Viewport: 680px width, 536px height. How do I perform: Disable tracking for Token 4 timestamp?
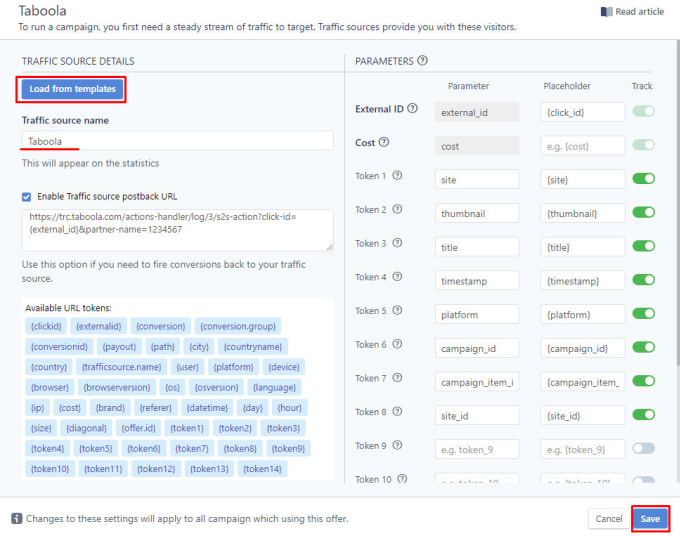click(x=644, y=280)
